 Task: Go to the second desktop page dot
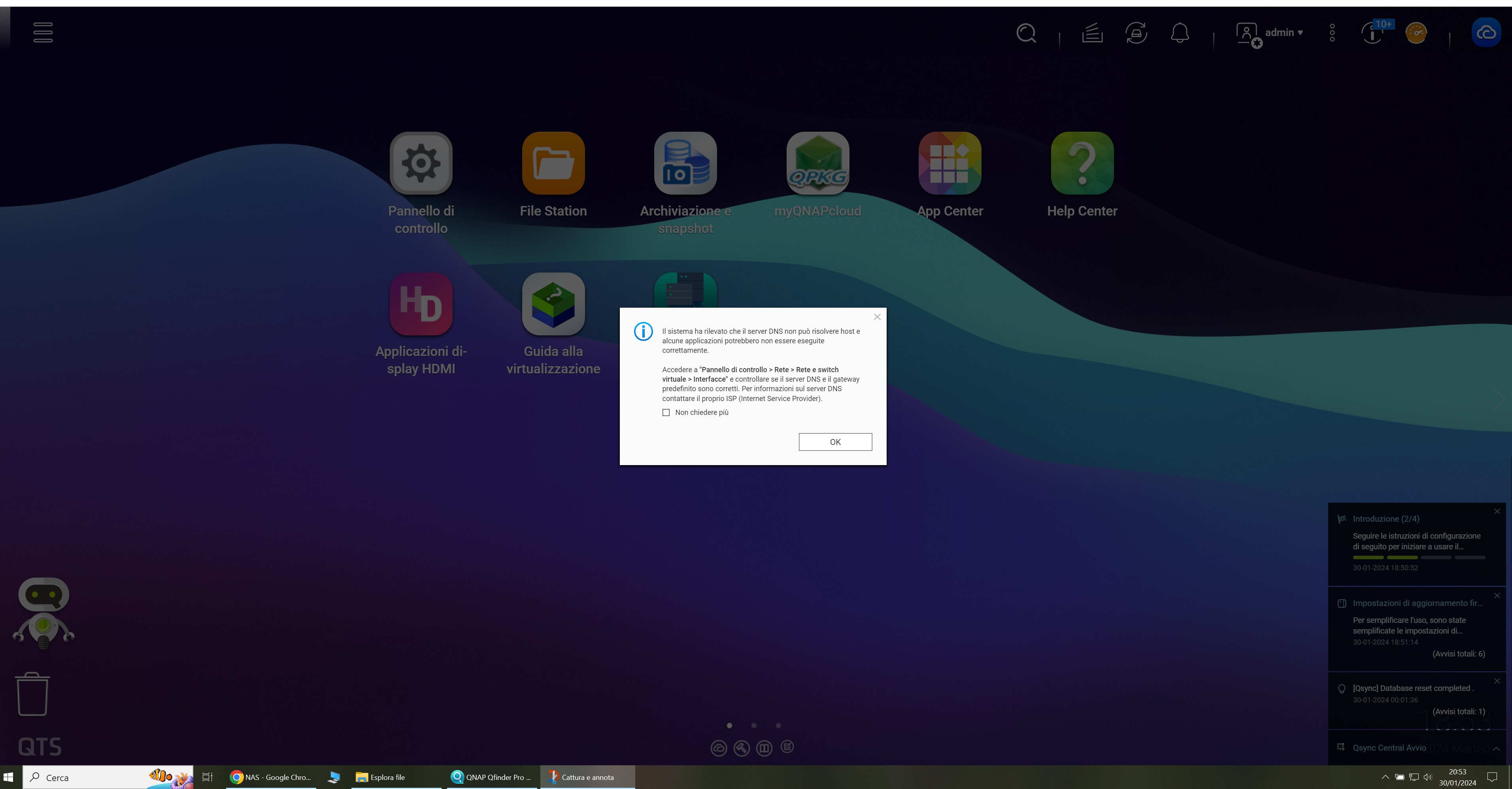pyautogui.click(x=754, y=726)
